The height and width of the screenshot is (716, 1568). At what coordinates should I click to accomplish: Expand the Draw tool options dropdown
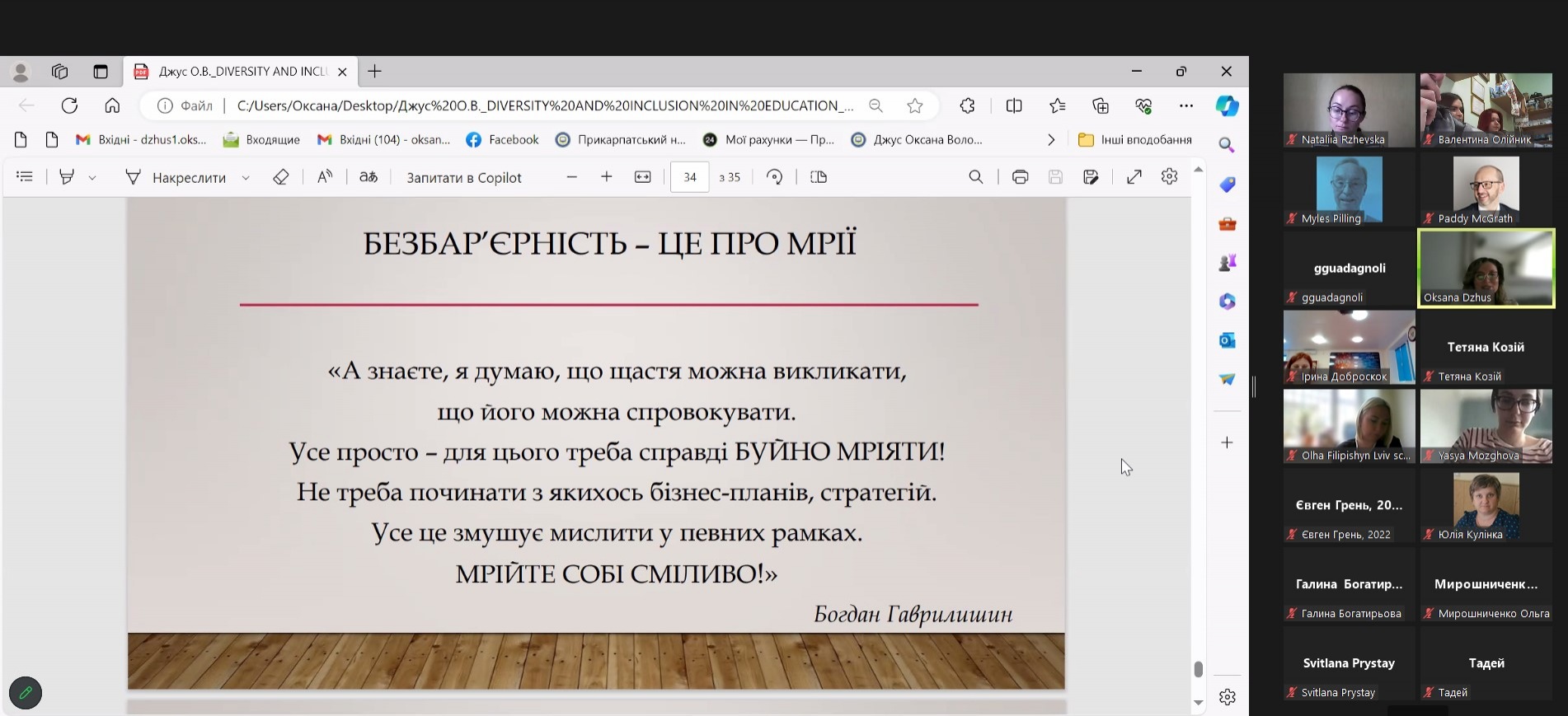pos(246,178)
